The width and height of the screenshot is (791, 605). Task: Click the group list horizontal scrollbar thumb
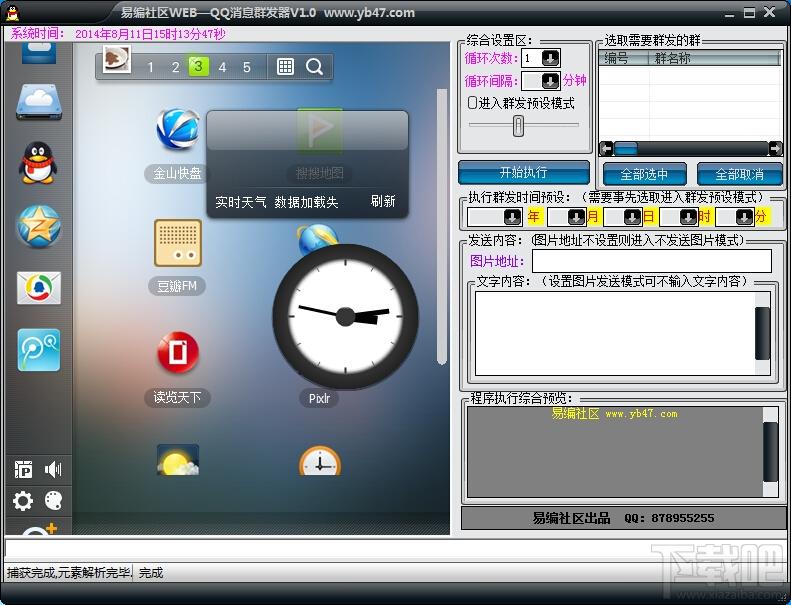[x=626, y=148]
